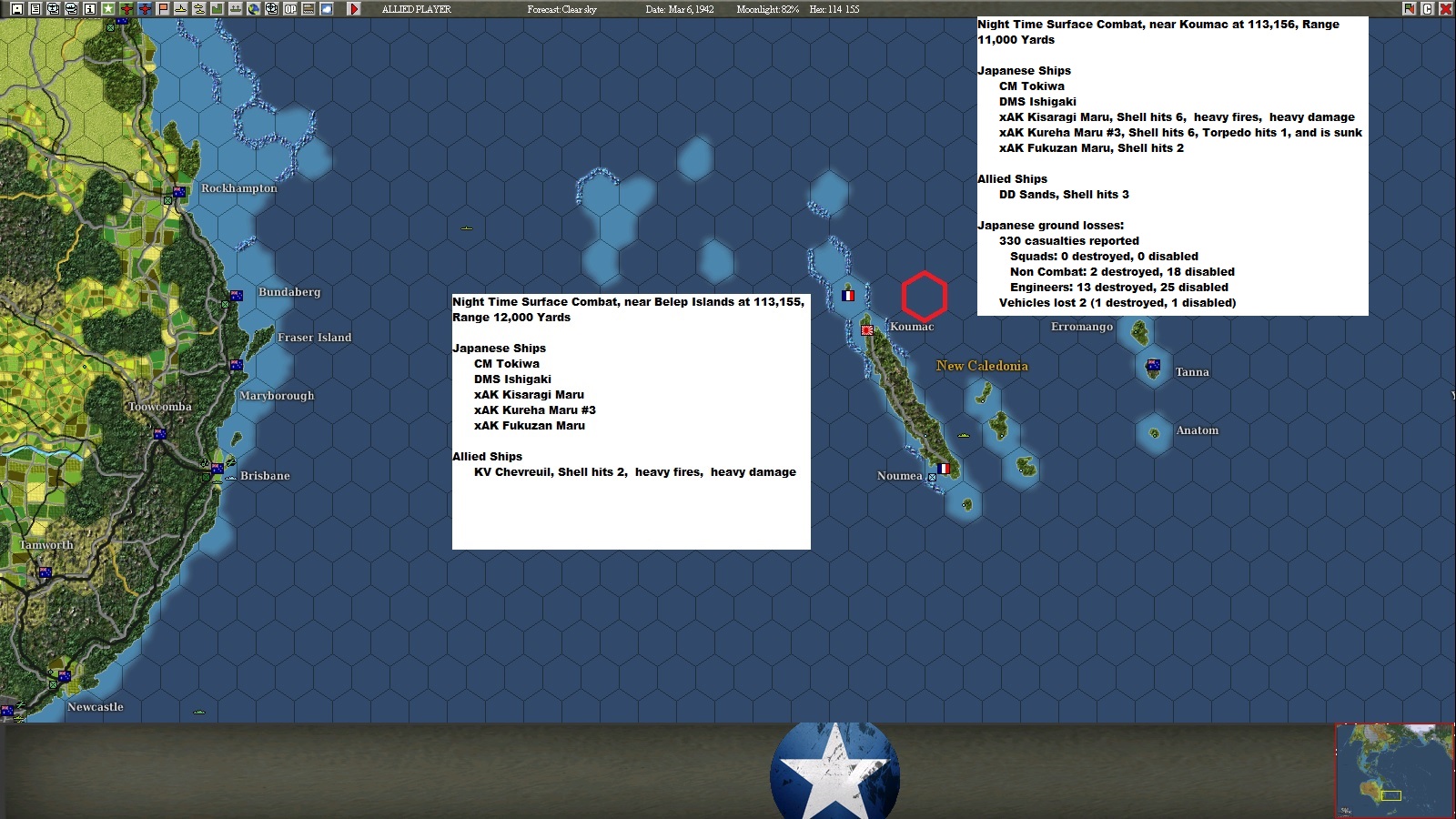Click the green industry bars icon
Screen dimensions: 1456x819
(217, 9)
